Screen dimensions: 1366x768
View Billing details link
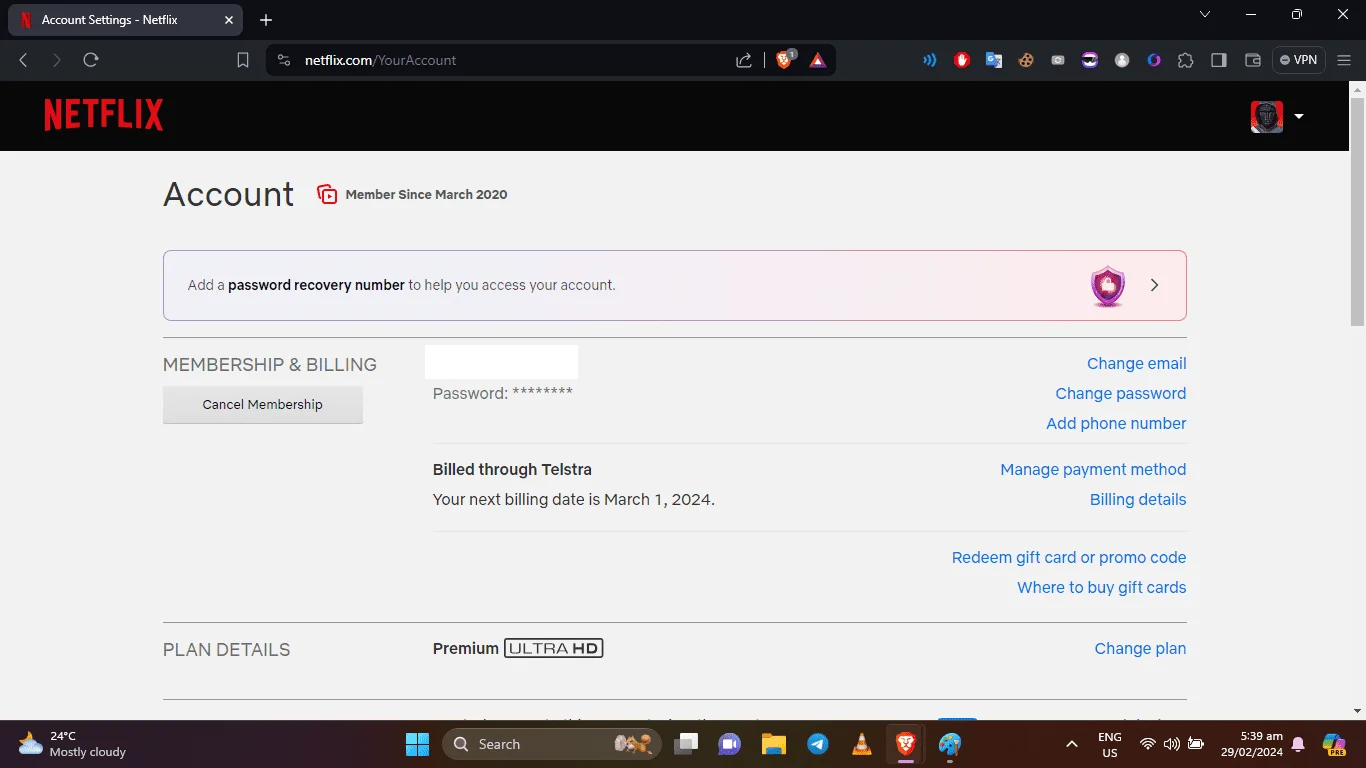1138,500
